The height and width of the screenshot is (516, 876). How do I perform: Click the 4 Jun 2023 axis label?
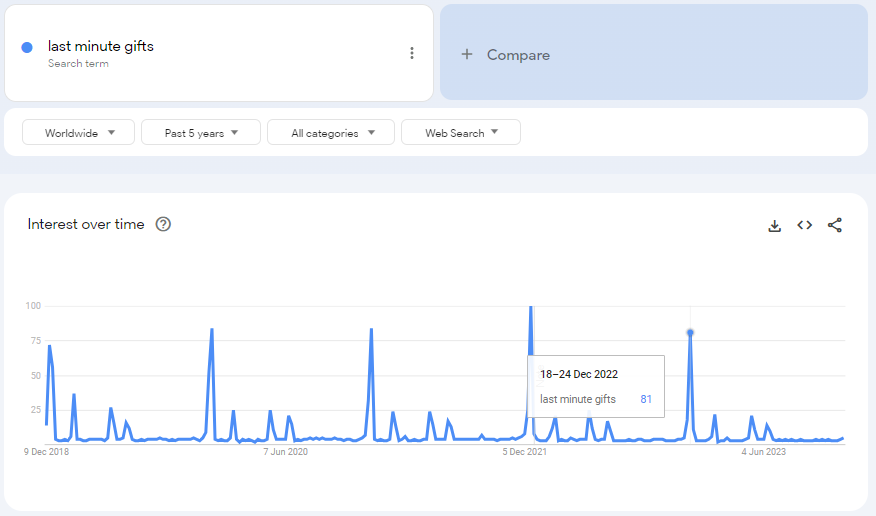(x=764, y=452)
